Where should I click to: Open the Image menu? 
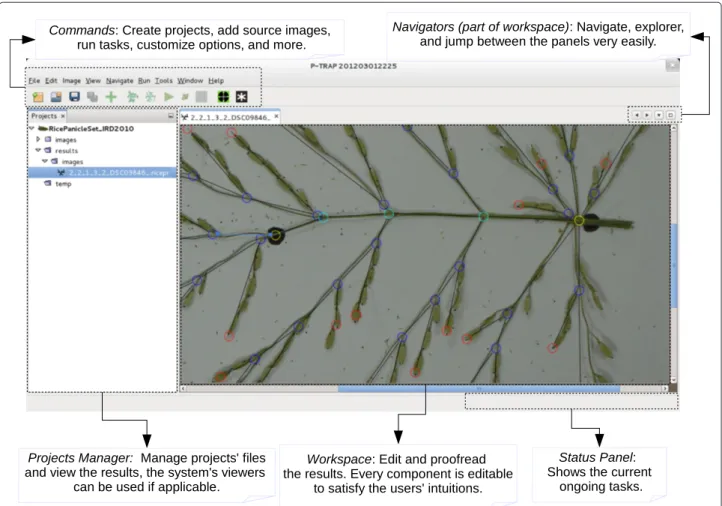tap(71, 81)
